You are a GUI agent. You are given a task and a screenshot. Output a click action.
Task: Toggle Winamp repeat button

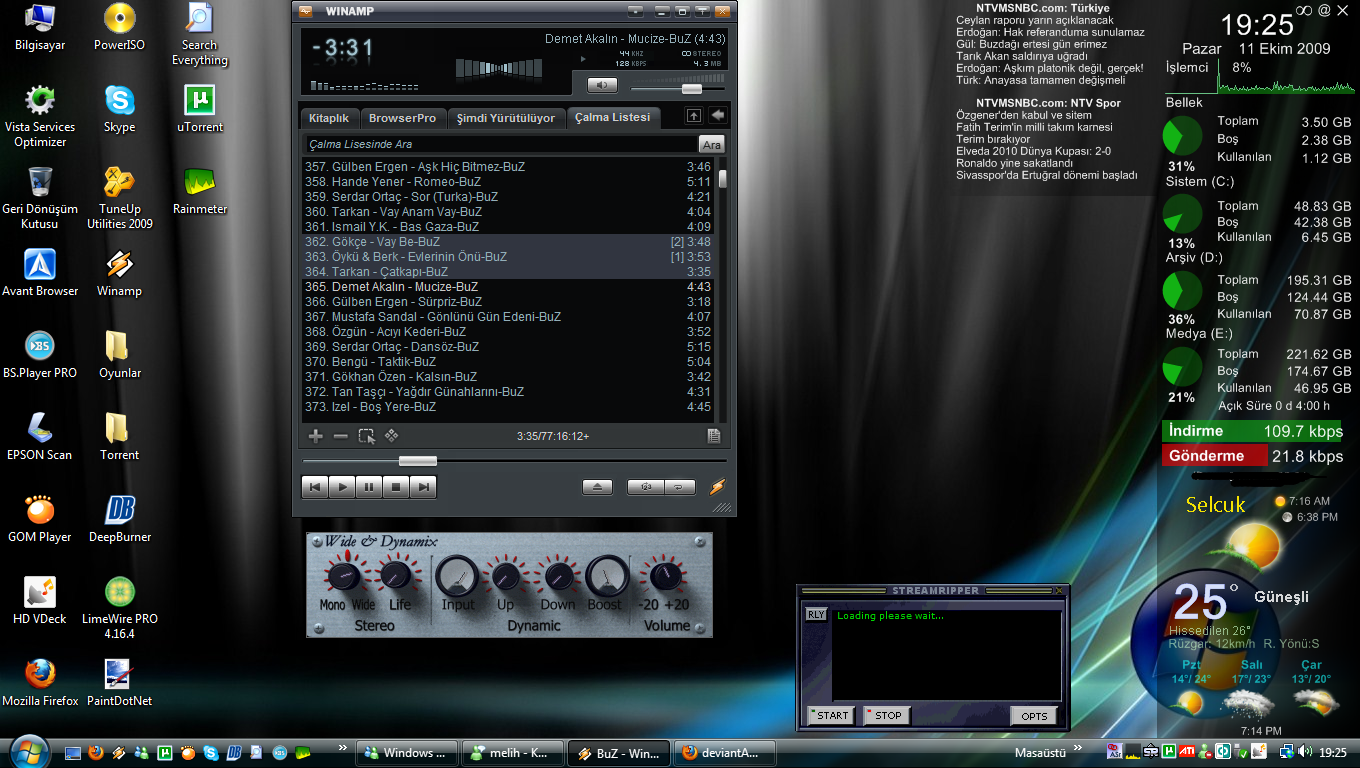678,487
